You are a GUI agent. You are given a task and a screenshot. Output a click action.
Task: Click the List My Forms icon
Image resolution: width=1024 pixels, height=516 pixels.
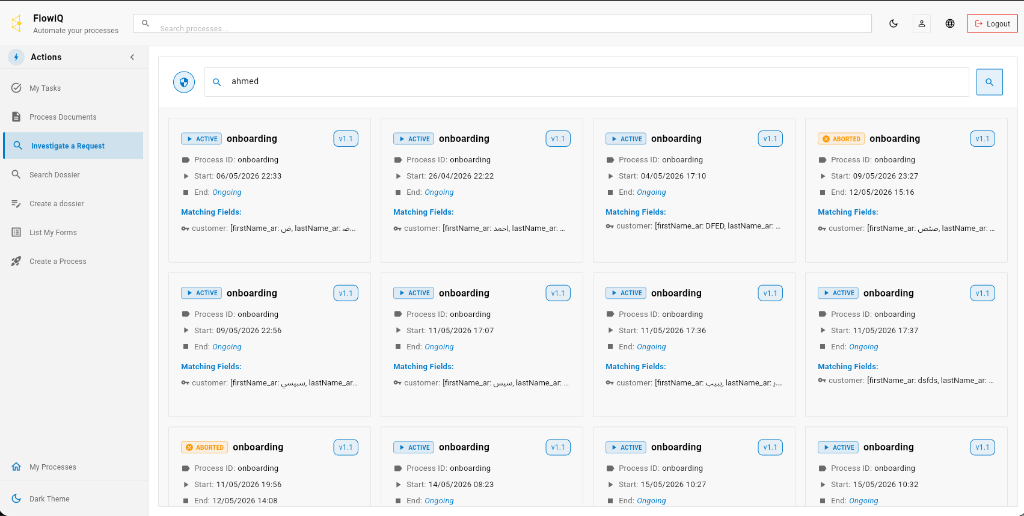tap(16, 232)
